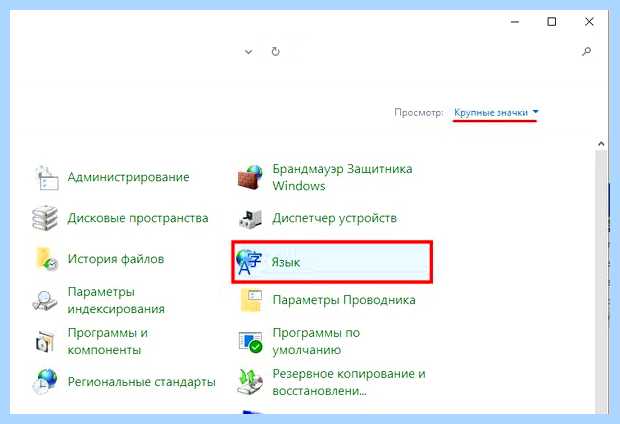The width and height of the screenshot is (620, 424).
Task: Open Параметры Проводника link
Action: [x=344, y=300]
